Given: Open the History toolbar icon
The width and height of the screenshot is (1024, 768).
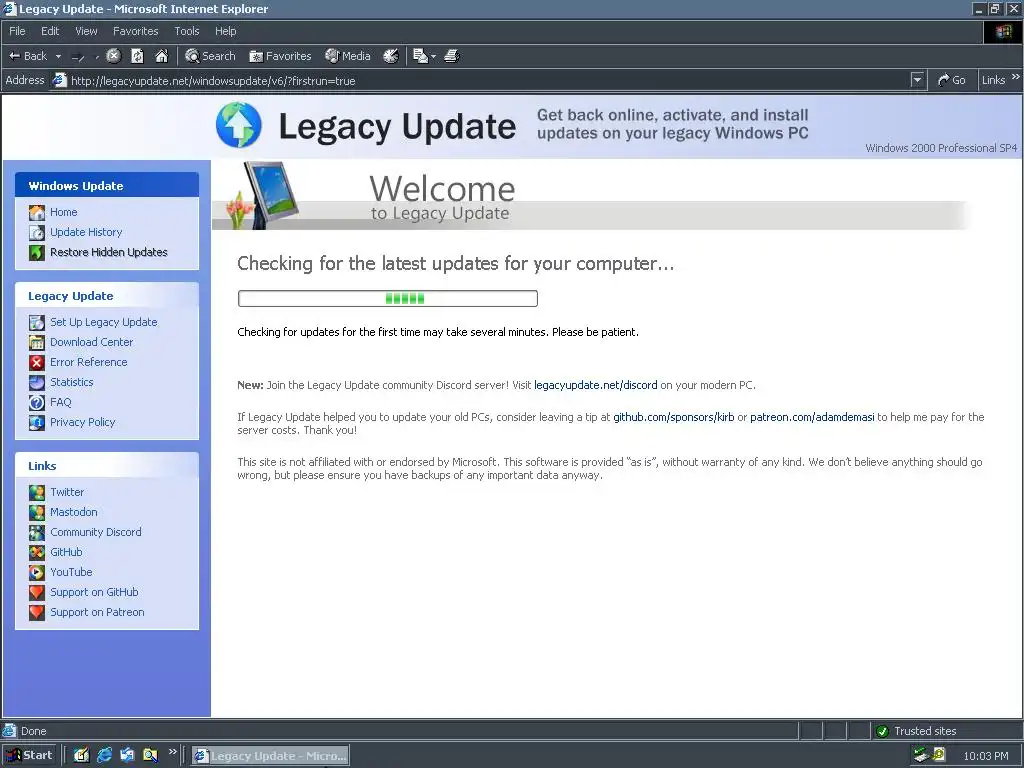Looking at the screenshot, I should tap(391, 56).
